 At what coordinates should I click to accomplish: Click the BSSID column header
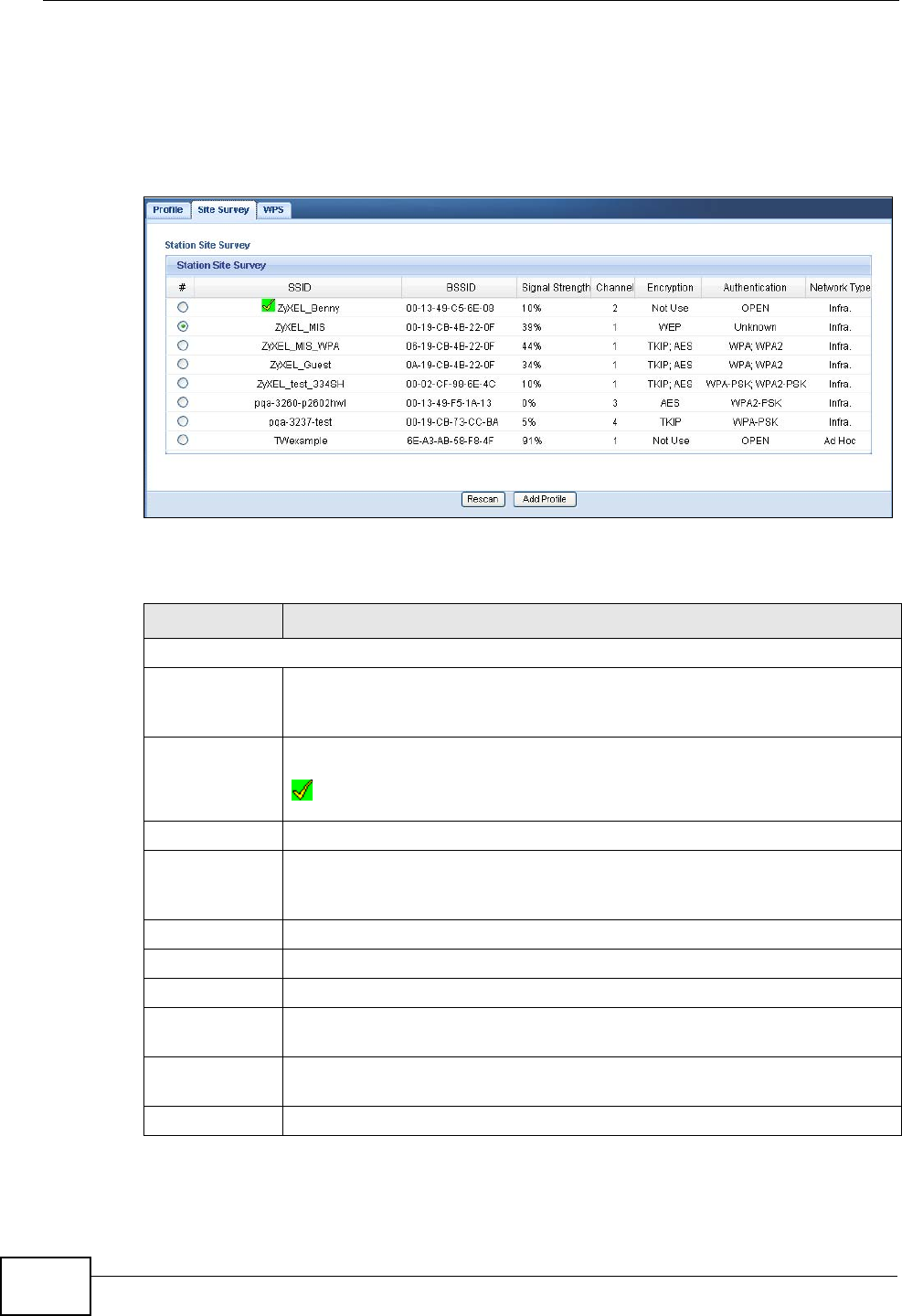click(461, 287)
